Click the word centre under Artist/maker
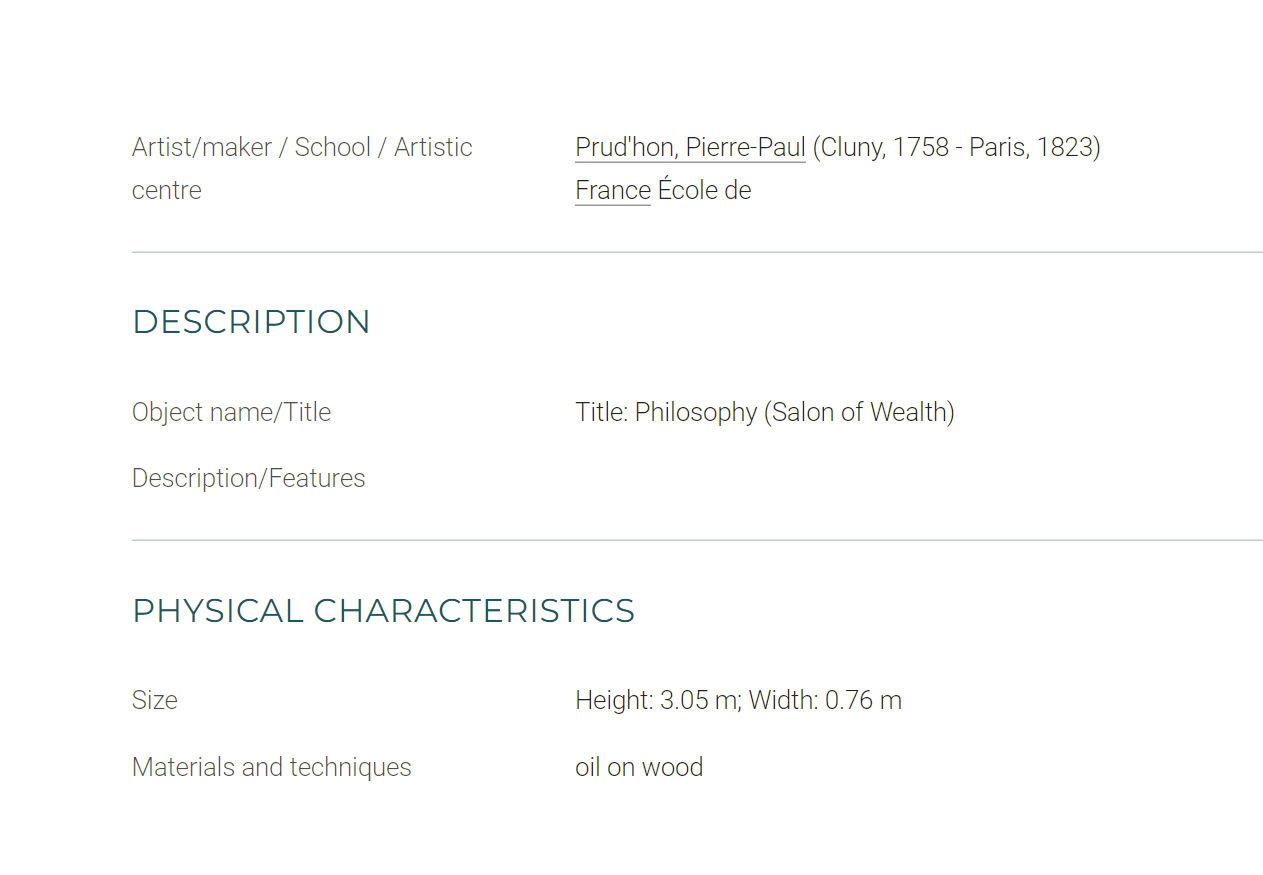The height and width of the screenshot is (875, 1263). (x=166, y=190)
